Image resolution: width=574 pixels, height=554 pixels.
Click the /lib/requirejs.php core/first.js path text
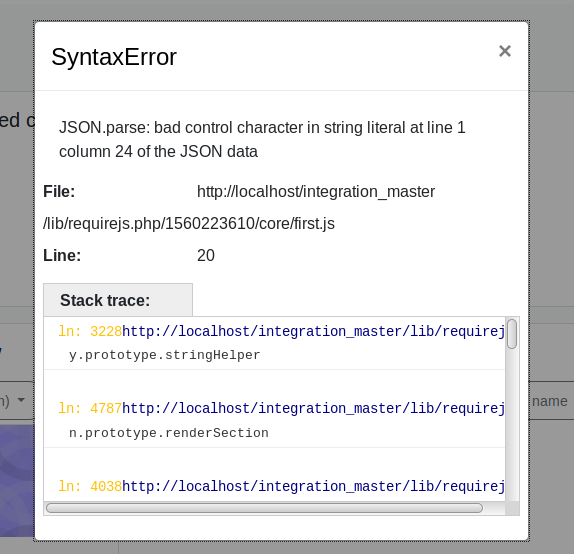pyautogui.click(x=189, y=223)
